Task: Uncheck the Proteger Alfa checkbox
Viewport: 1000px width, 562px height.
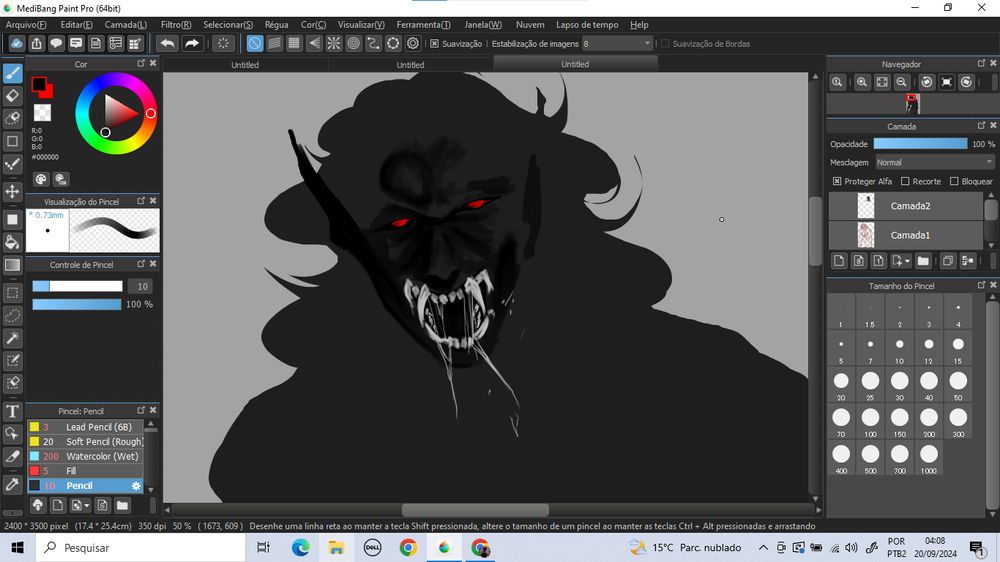Action: click(x=837, y=182)
